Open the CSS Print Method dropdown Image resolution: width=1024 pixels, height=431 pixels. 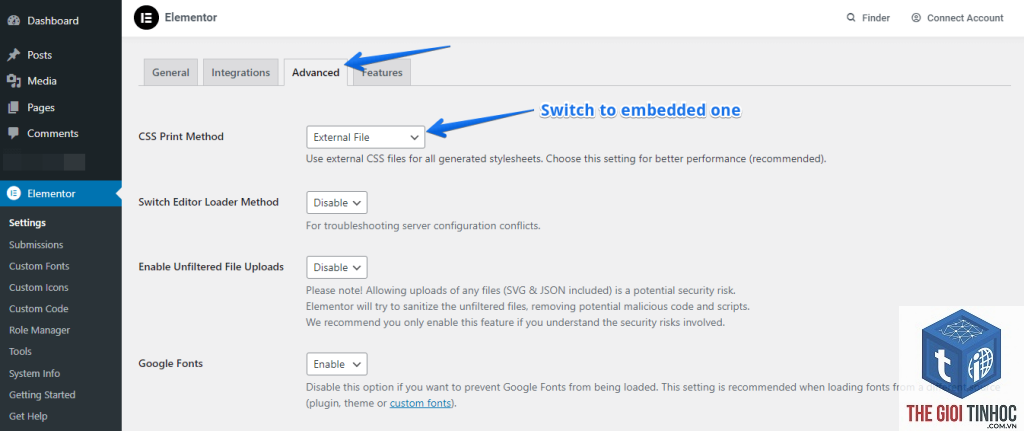[366, 137]
